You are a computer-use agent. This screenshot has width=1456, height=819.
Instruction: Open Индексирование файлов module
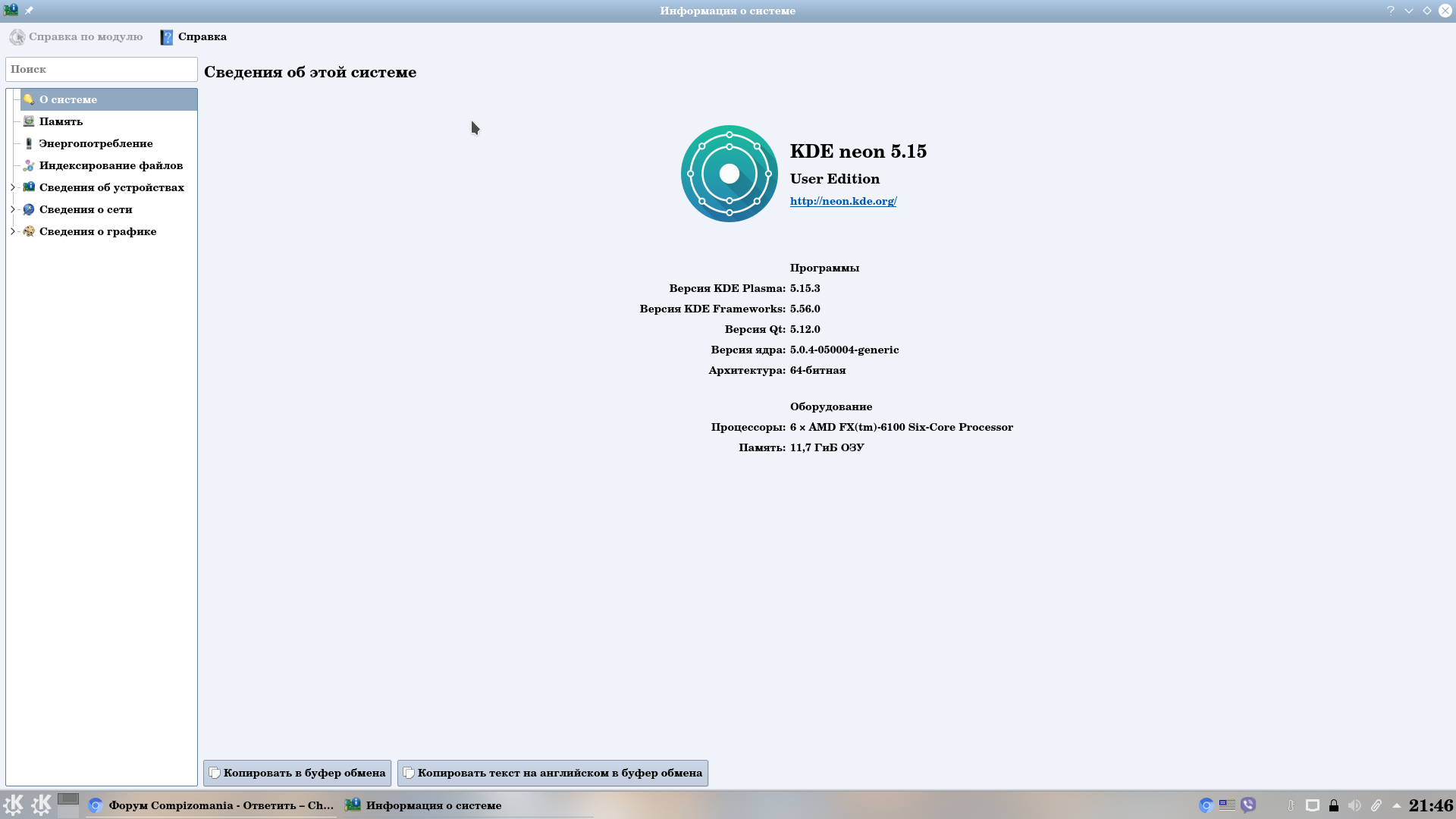[111, 165]
